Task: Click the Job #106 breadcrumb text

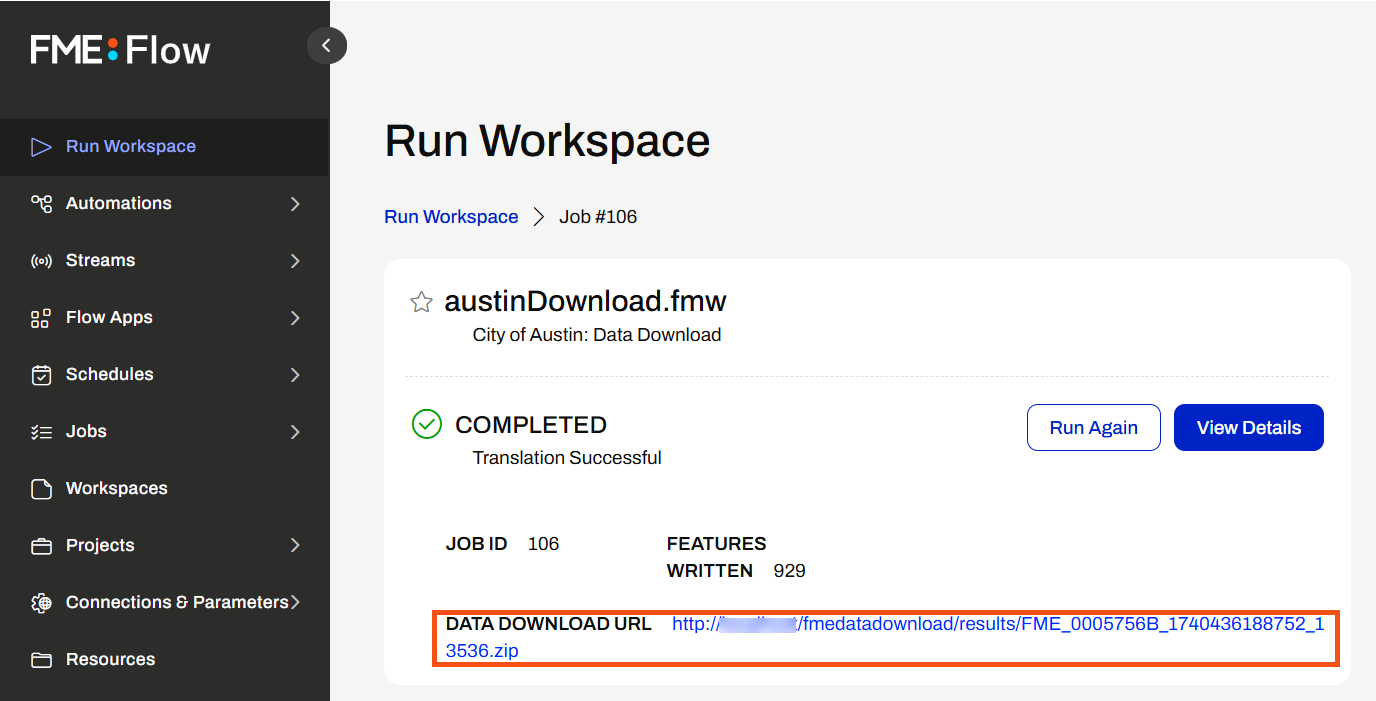Action: [598, 217]
